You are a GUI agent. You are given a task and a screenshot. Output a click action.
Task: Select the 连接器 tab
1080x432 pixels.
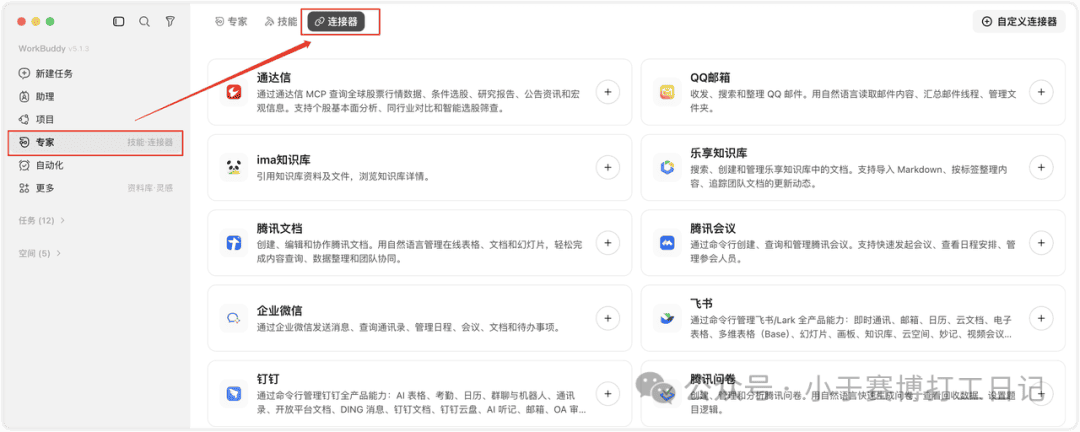pyautogui.click(x=336, y=21)
